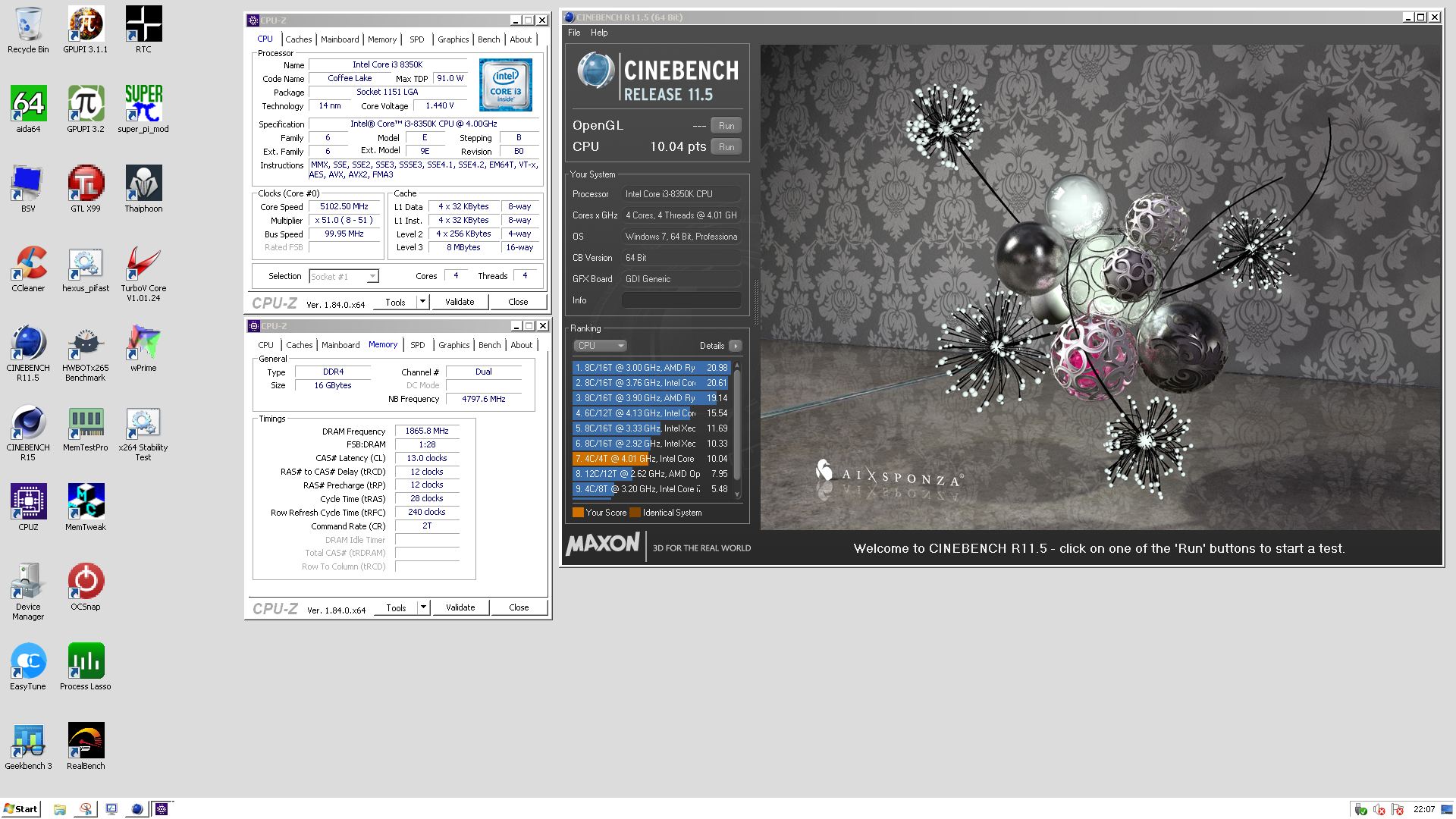Click the Cinebench taskbar button
The image size is (1456, 819).
(x=136, y=809)
